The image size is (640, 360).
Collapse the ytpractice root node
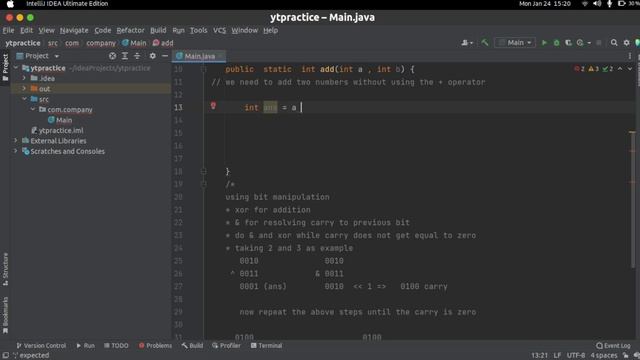[x=16, y=68]
